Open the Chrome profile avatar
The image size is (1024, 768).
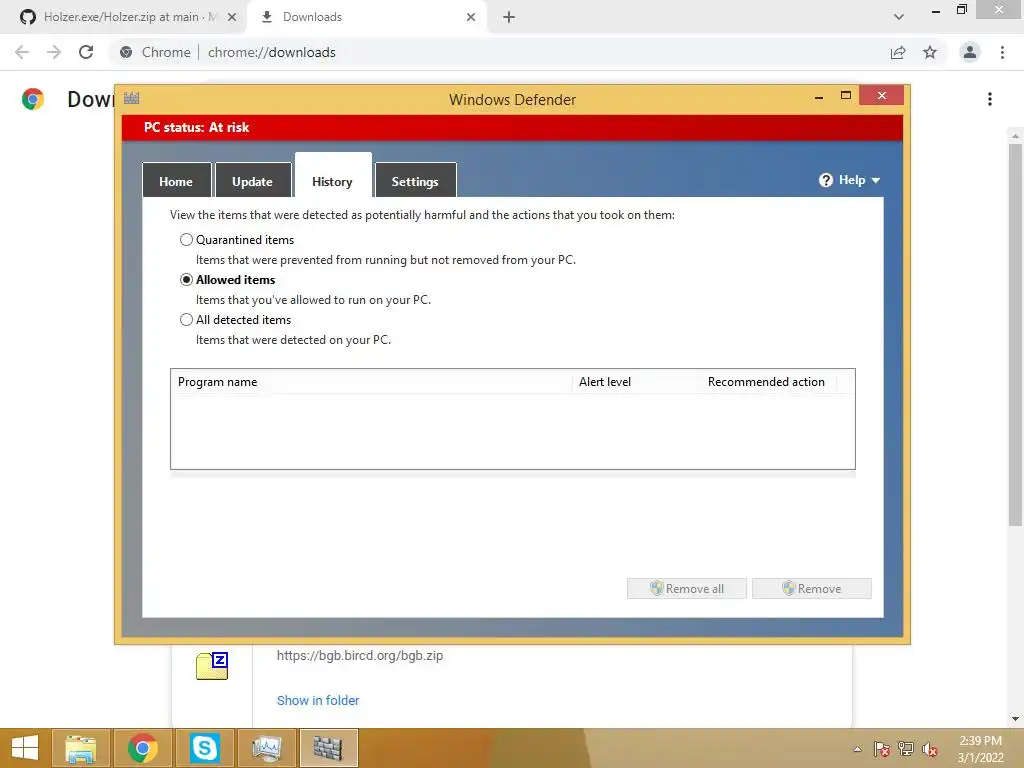click(x=970, y=52)
